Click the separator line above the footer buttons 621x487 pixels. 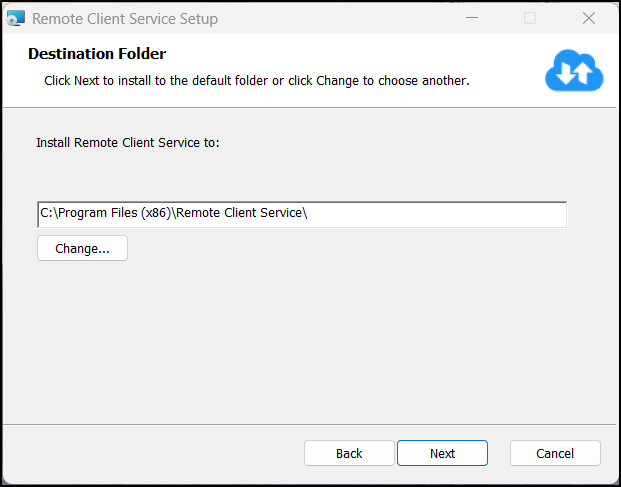point(309,424)
